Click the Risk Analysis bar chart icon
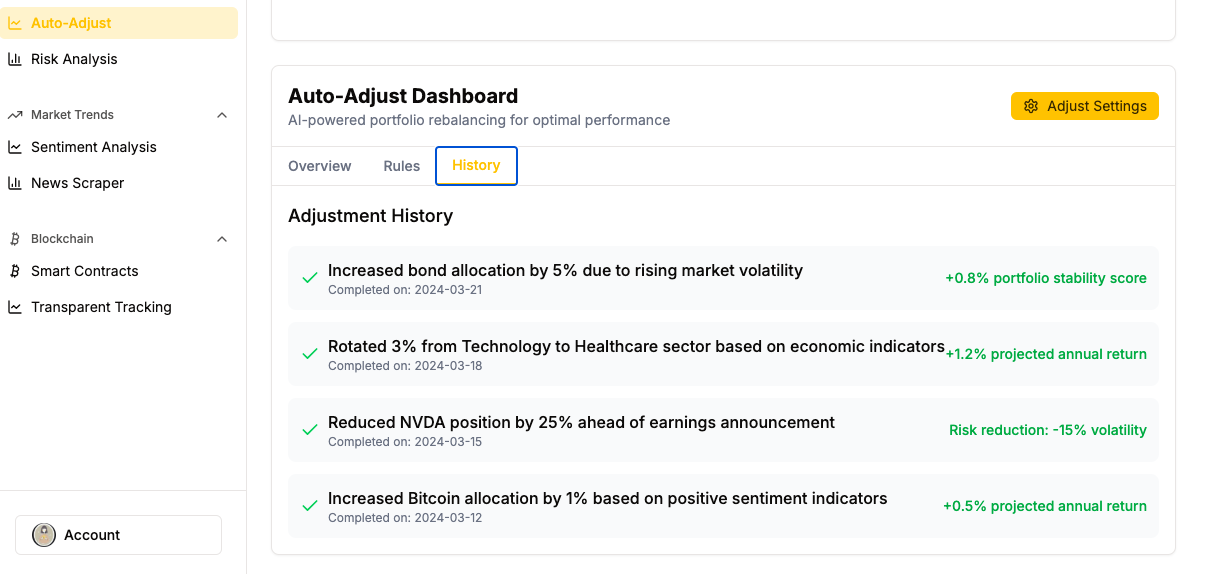 [x=15, y=59]
